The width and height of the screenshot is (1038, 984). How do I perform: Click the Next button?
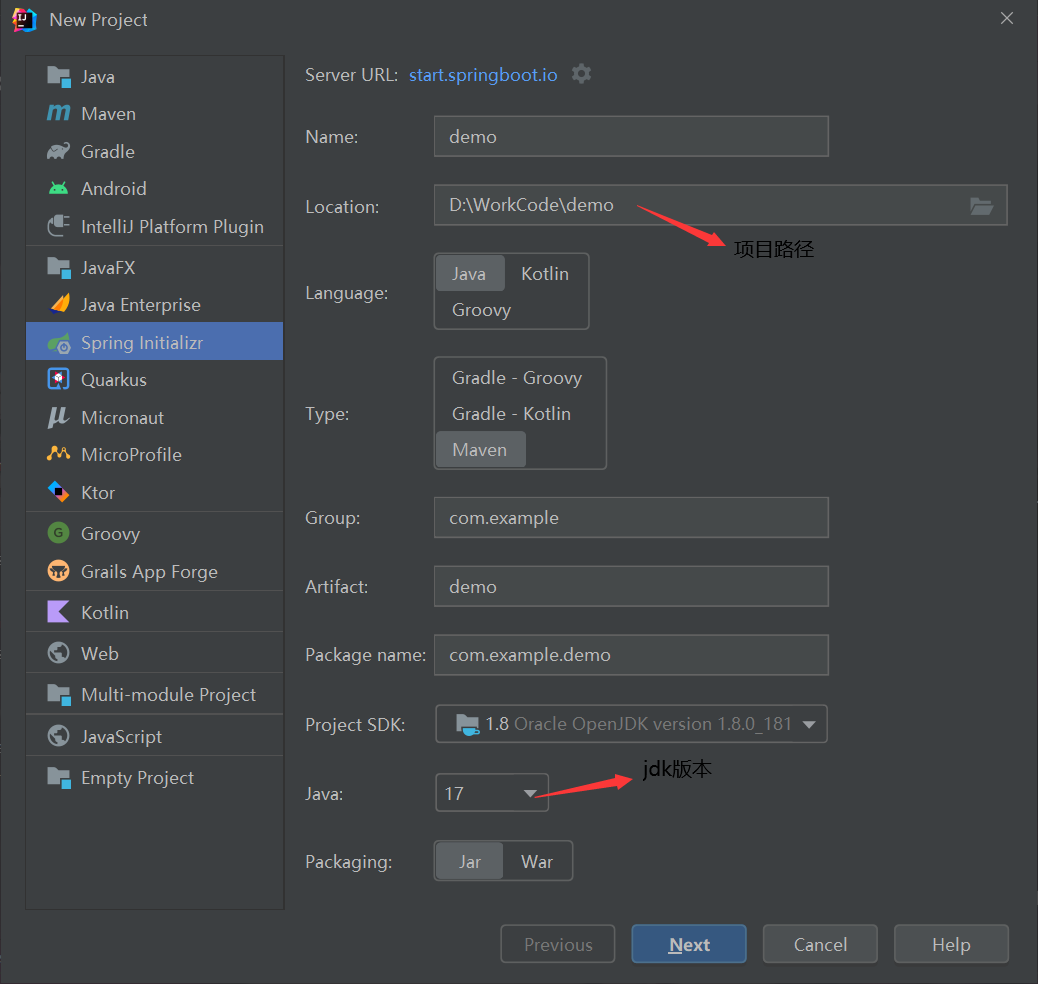tap(688, 944)
